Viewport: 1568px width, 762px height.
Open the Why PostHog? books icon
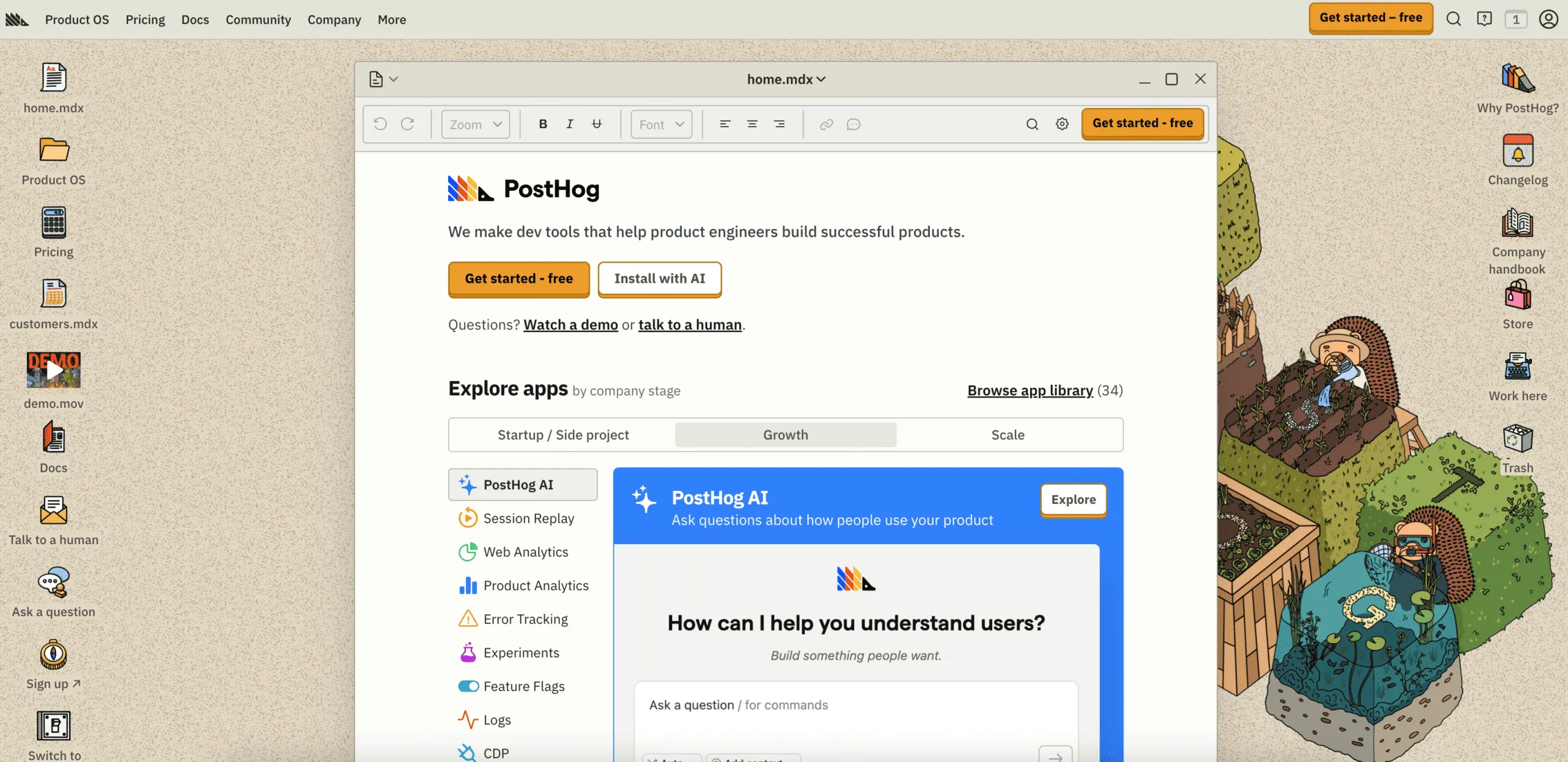click(1518, 77)
